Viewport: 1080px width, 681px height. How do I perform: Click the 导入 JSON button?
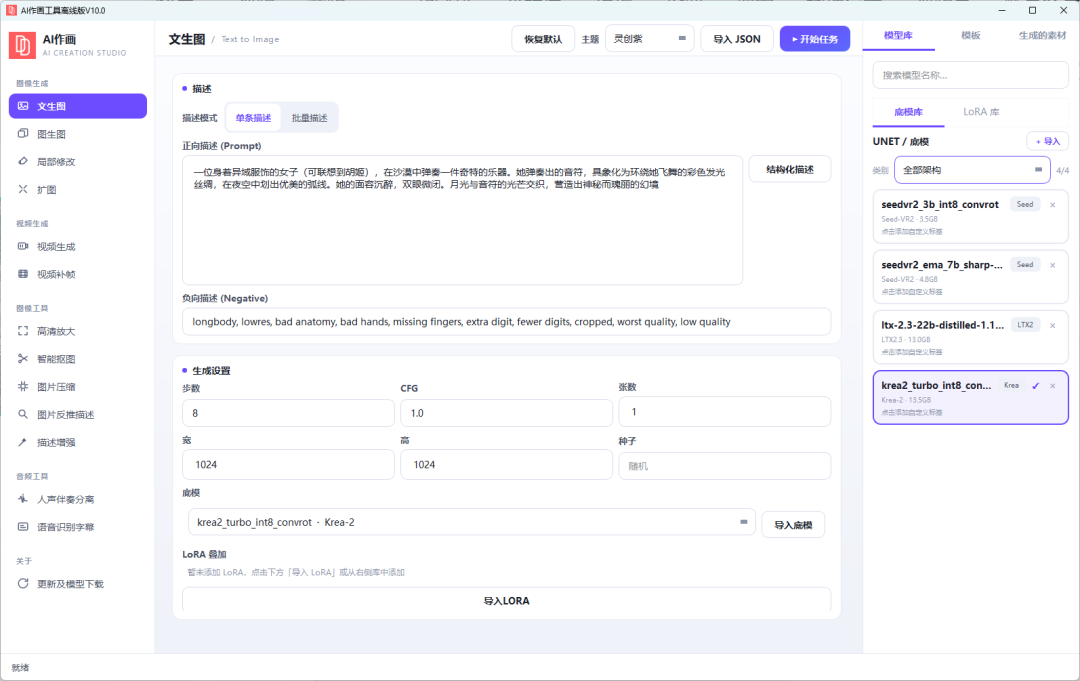736,39
